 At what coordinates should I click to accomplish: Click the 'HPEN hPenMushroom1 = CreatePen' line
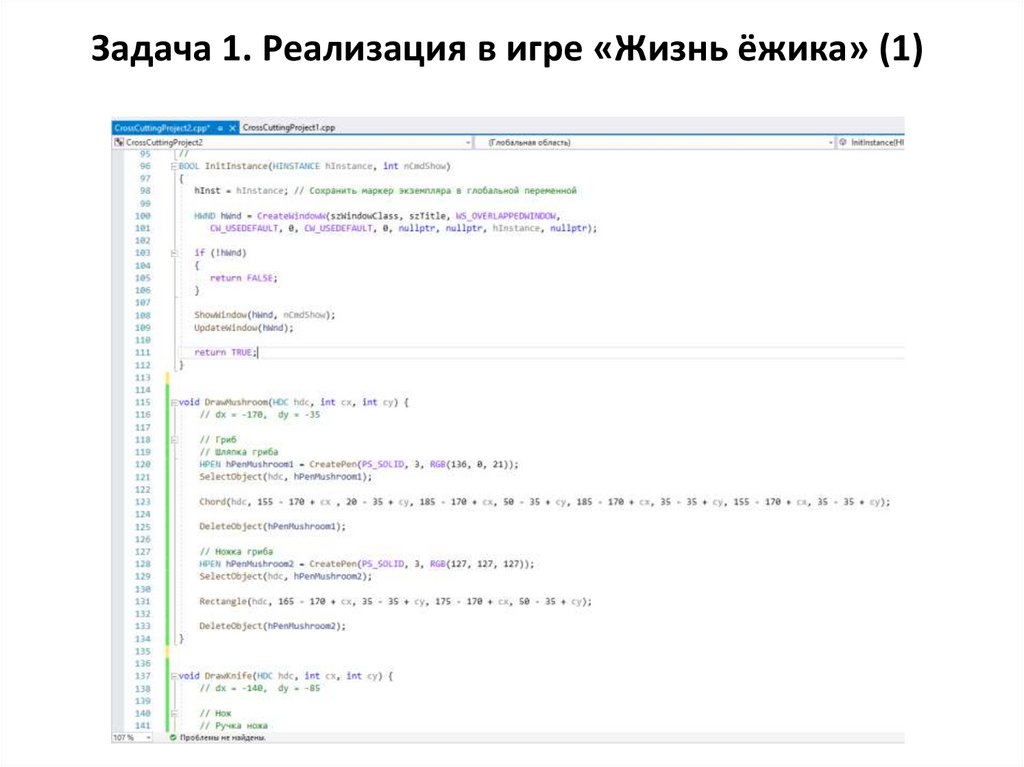359,465
